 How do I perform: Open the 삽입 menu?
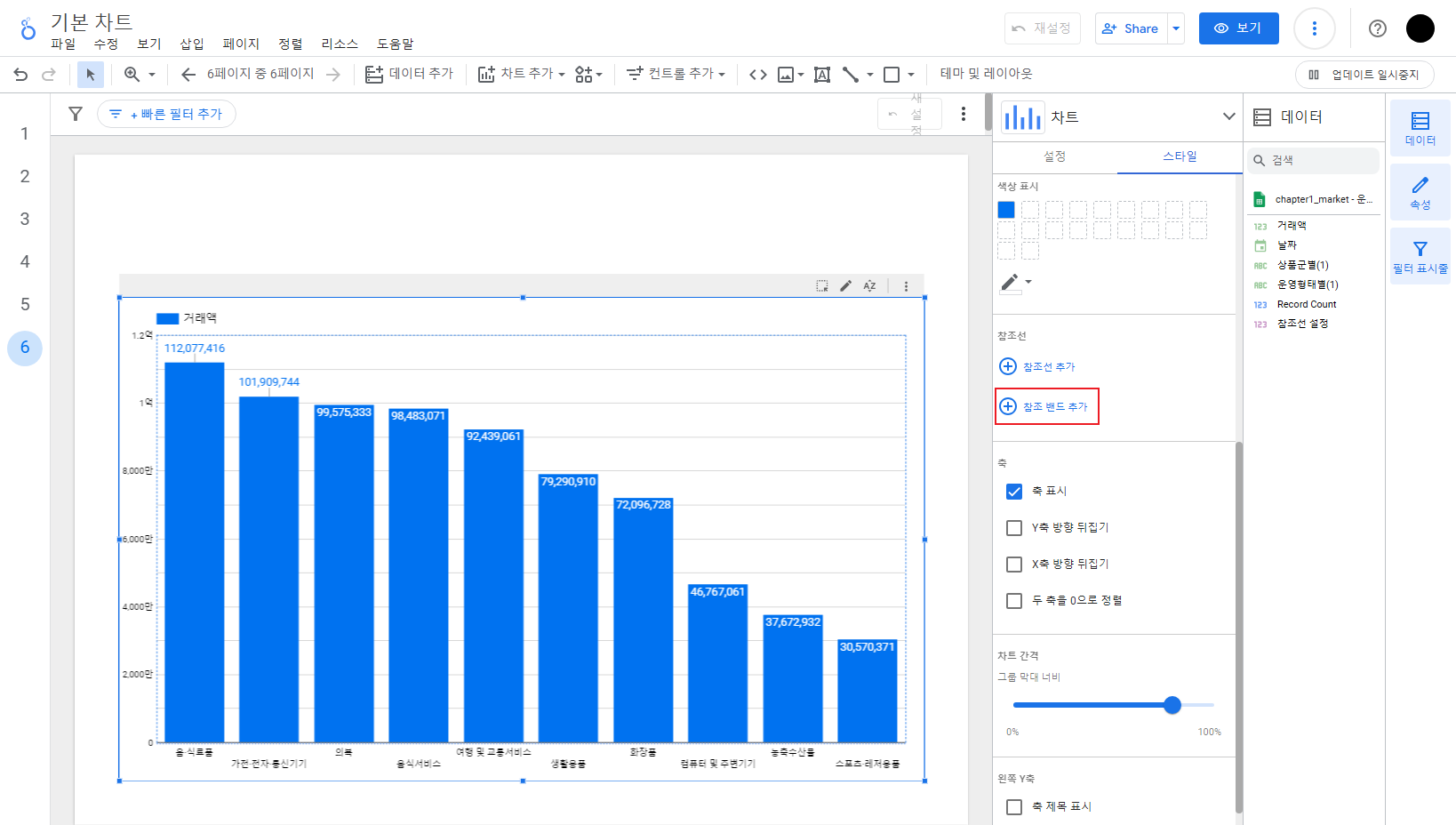tap(192, 44)
